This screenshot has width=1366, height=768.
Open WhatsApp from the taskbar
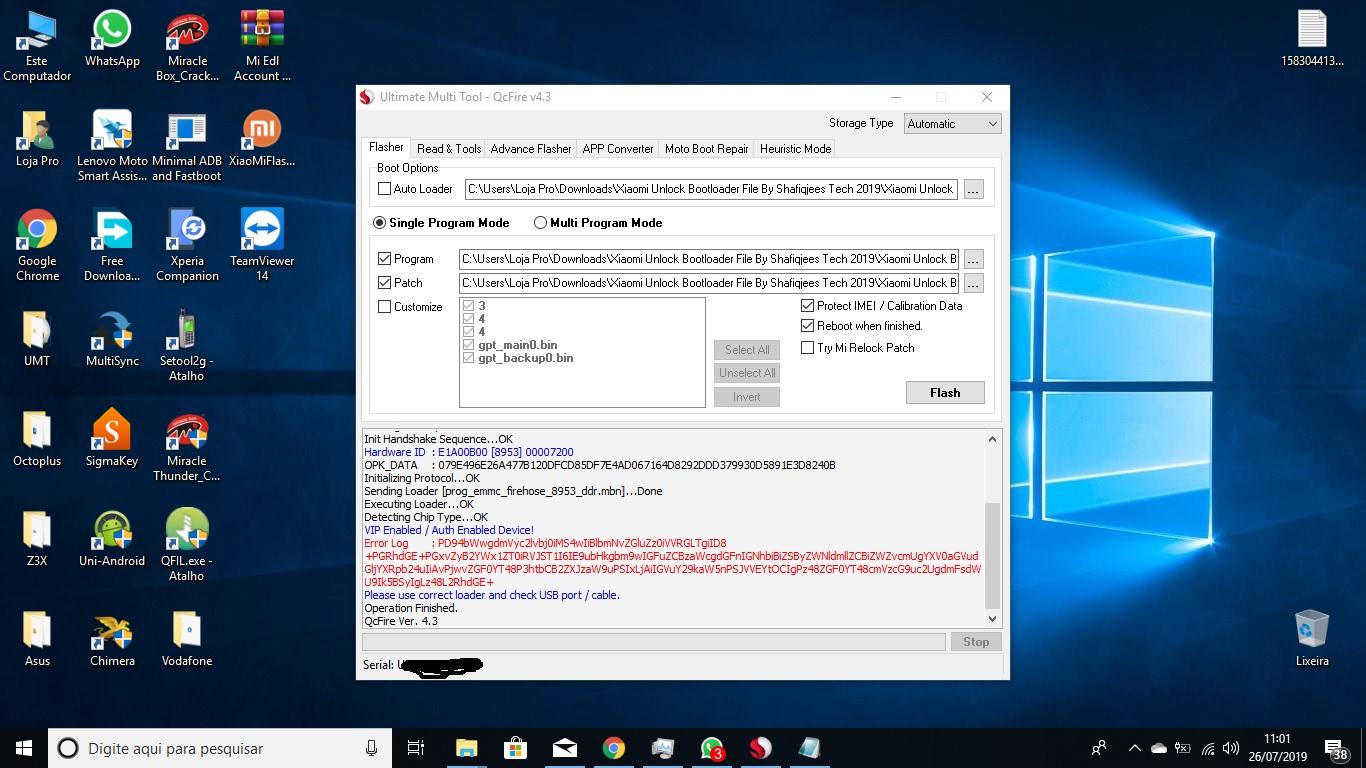tap(712, 748)
